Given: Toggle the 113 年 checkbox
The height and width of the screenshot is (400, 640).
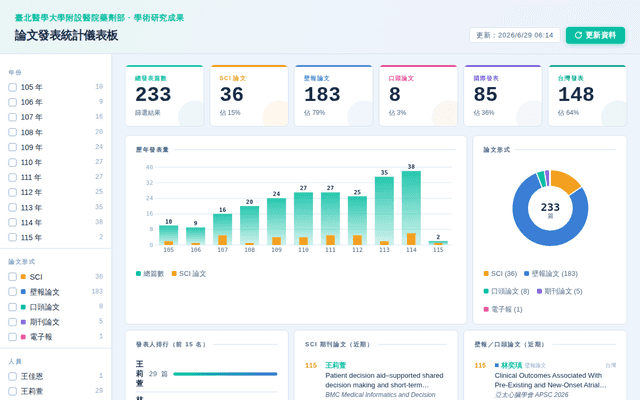Looking at the screenshot, I should pyautogui.click(x=13, y=207).
